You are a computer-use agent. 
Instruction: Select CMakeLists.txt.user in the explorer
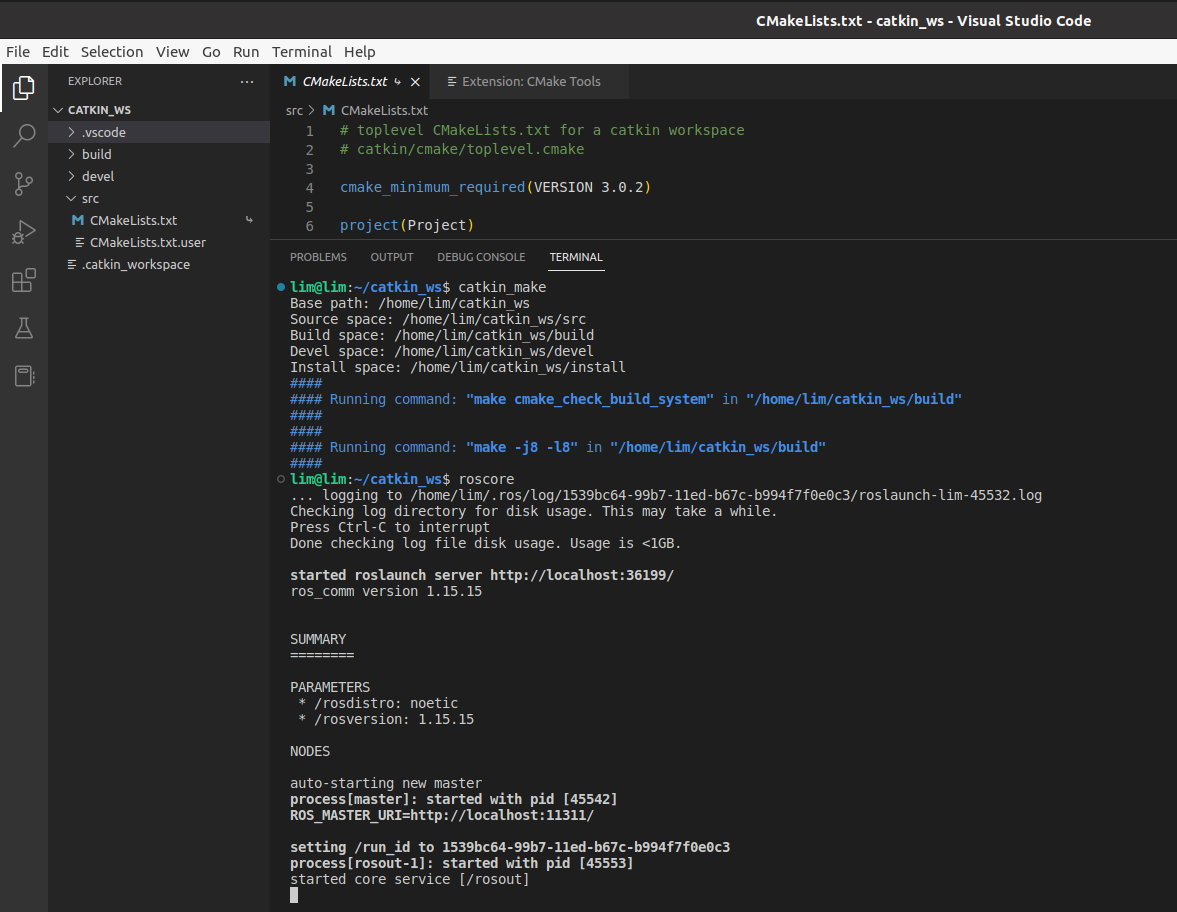coord(159,242)
